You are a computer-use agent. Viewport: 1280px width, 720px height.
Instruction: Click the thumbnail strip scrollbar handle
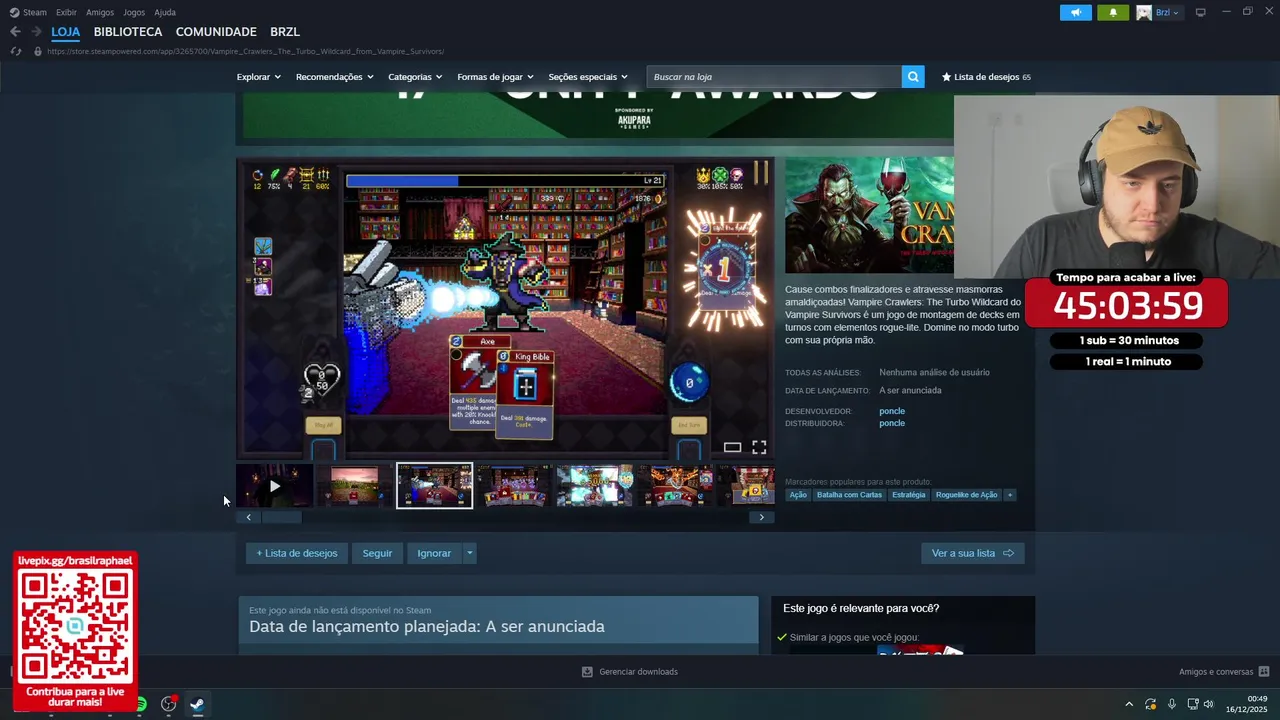[x=281, y=517]
